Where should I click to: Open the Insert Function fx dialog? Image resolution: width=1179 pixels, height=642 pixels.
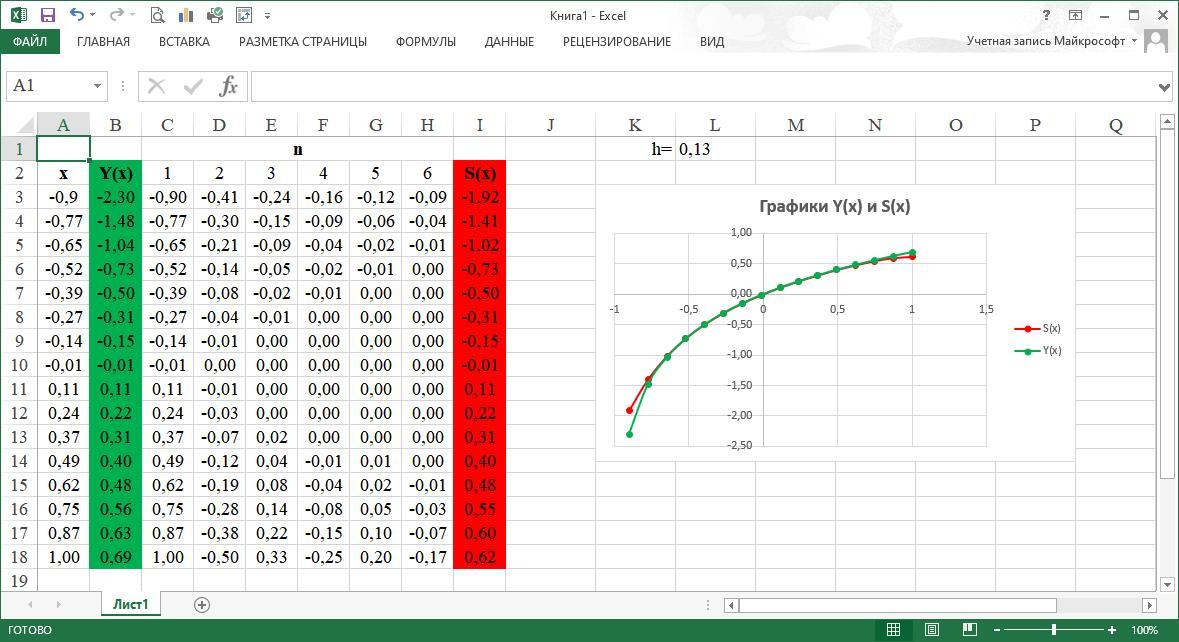pyautogui.click(x=228, y=86)
